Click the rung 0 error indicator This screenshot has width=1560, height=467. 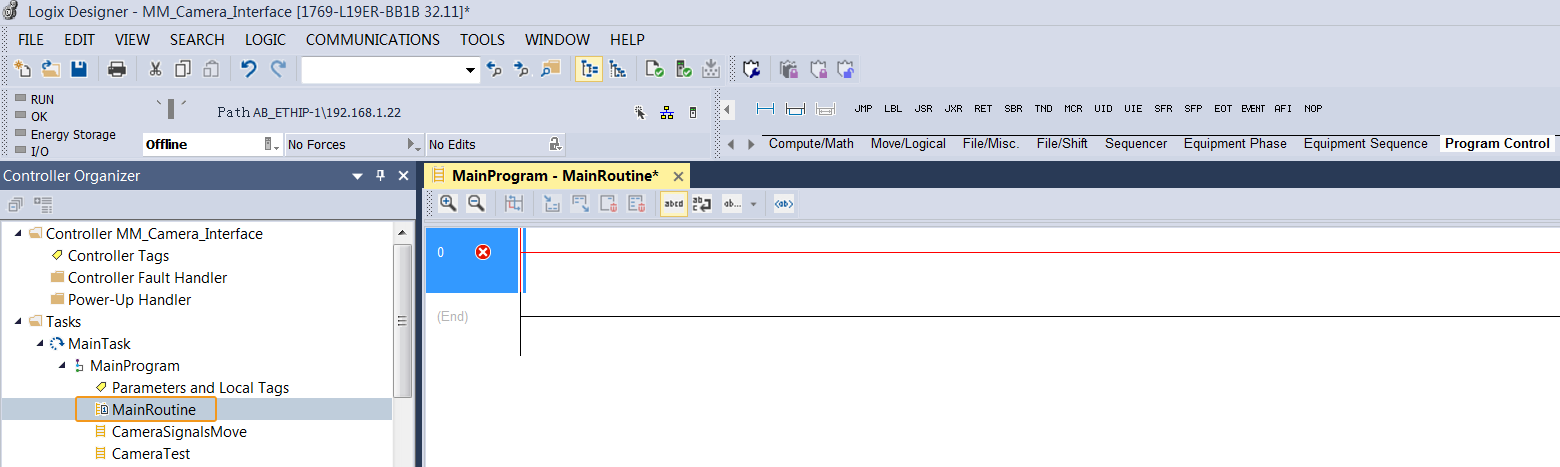(x=483, y=252)
